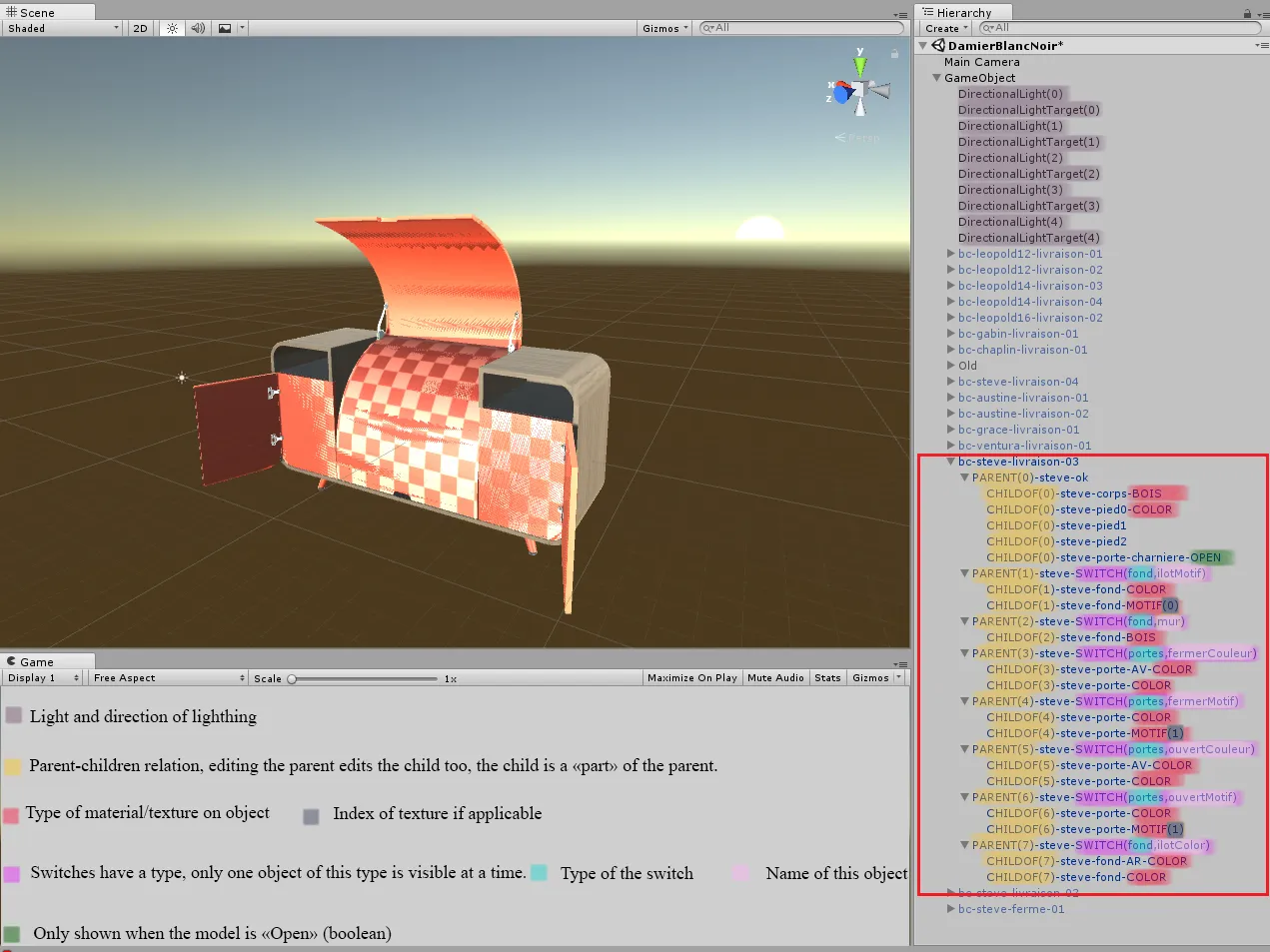The width and height of the screenshot is (1270, 952).
Task: Toggle the 2D view mode
Action: (x=140, y=28)
